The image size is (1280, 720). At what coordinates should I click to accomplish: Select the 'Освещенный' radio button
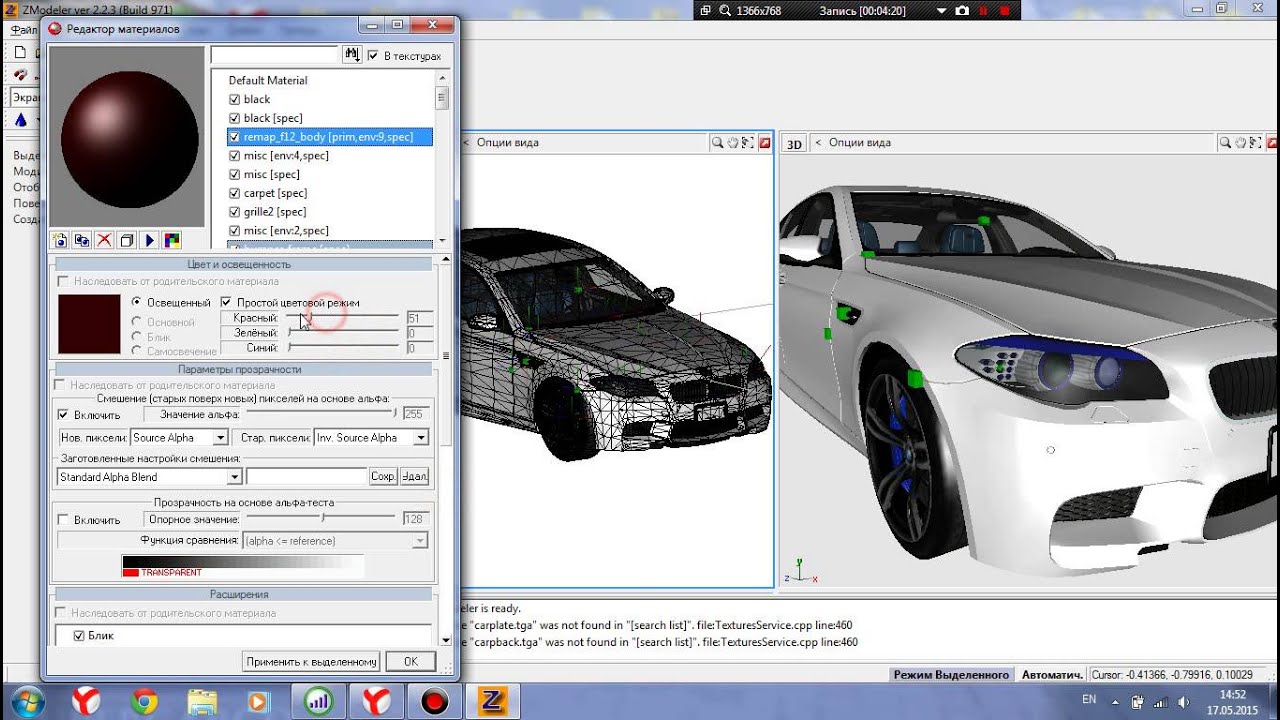137,302
